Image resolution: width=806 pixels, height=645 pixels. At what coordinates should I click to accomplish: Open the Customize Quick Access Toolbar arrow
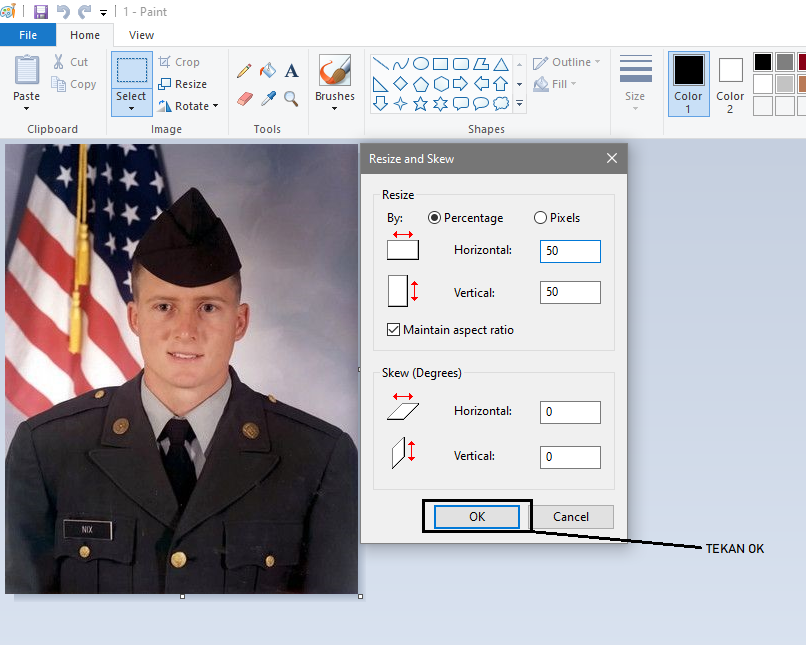tap(103, 13)
